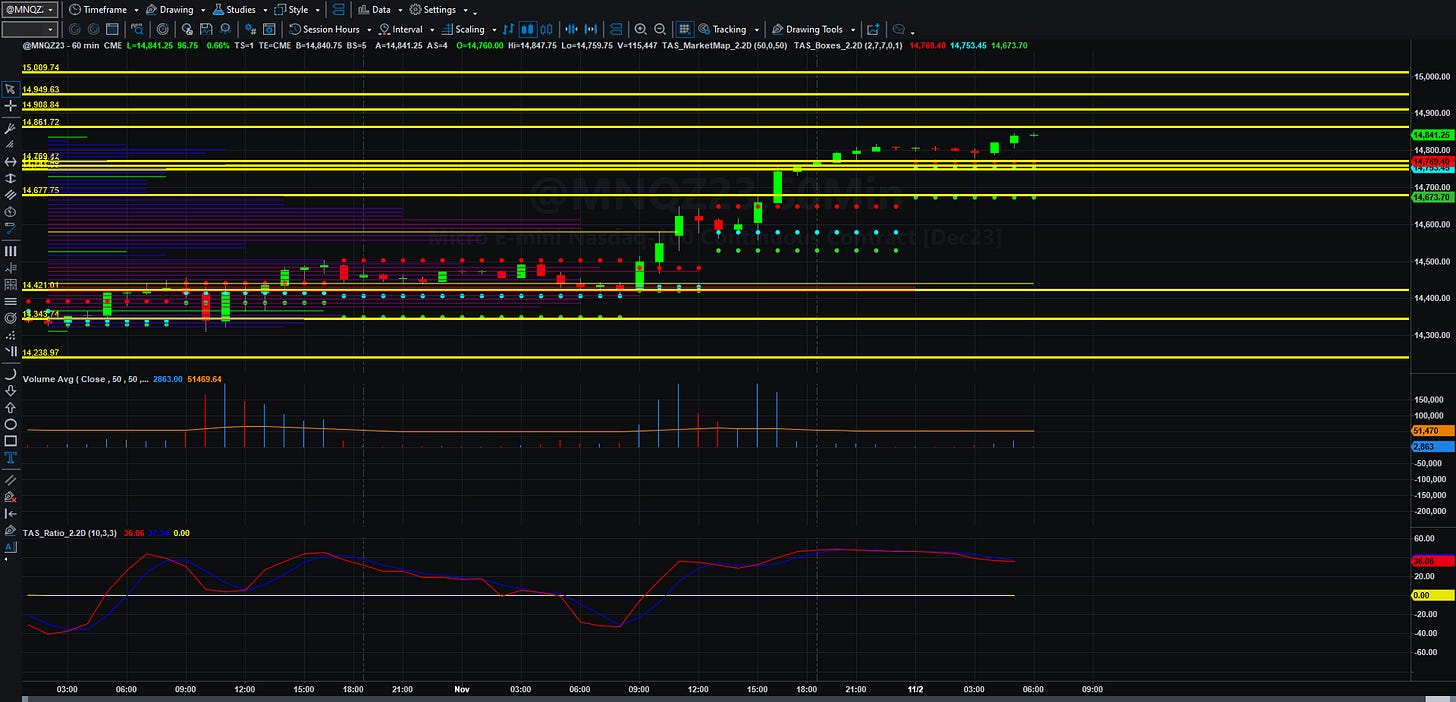Image resolution: width=1456 pixels, height=702 pixels.
Task: Select the ellipse drawing tool
Action: (x=10, y=424)
